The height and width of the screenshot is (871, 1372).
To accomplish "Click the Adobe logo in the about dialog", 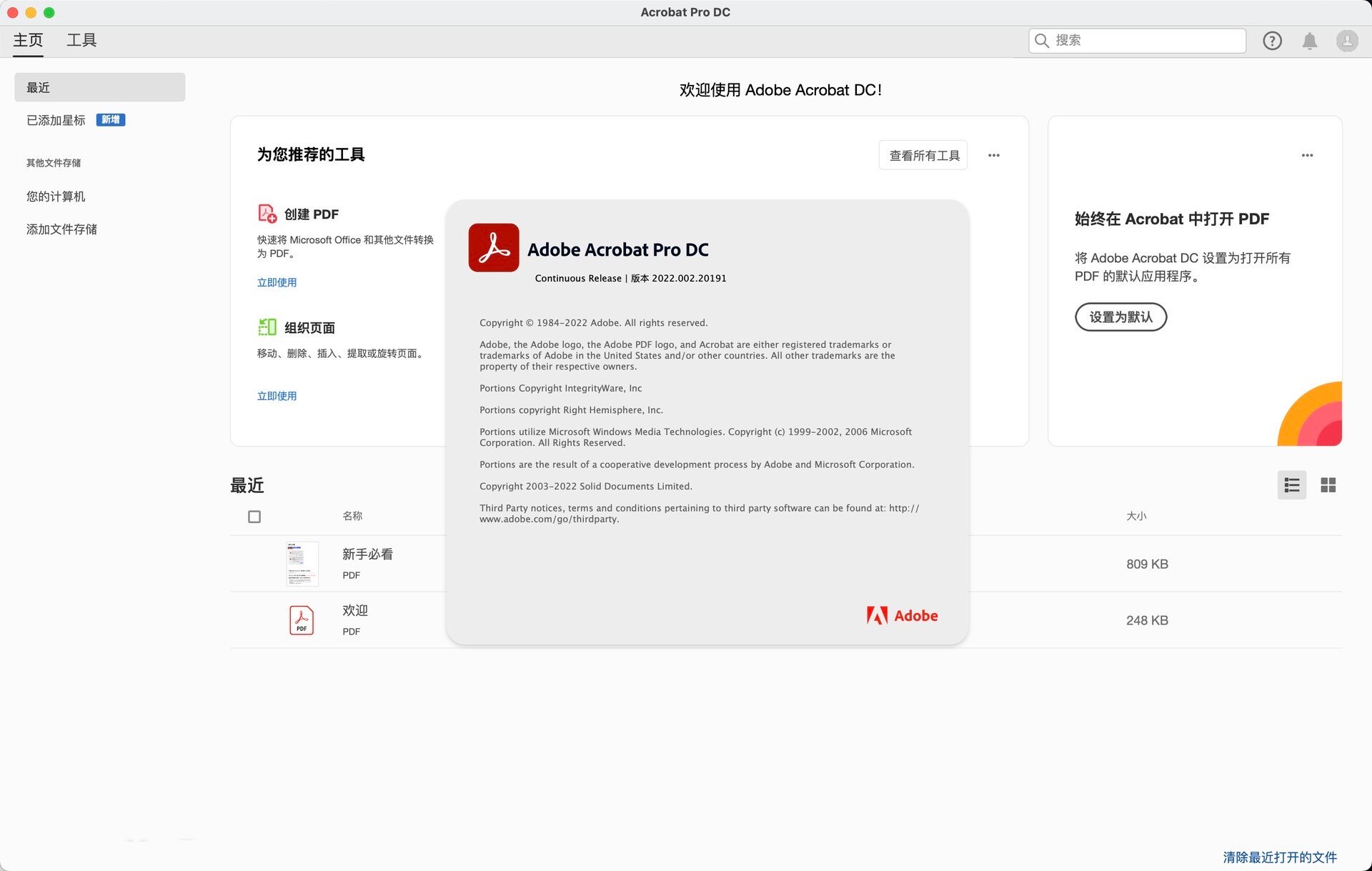I will (x=902, y=615).
